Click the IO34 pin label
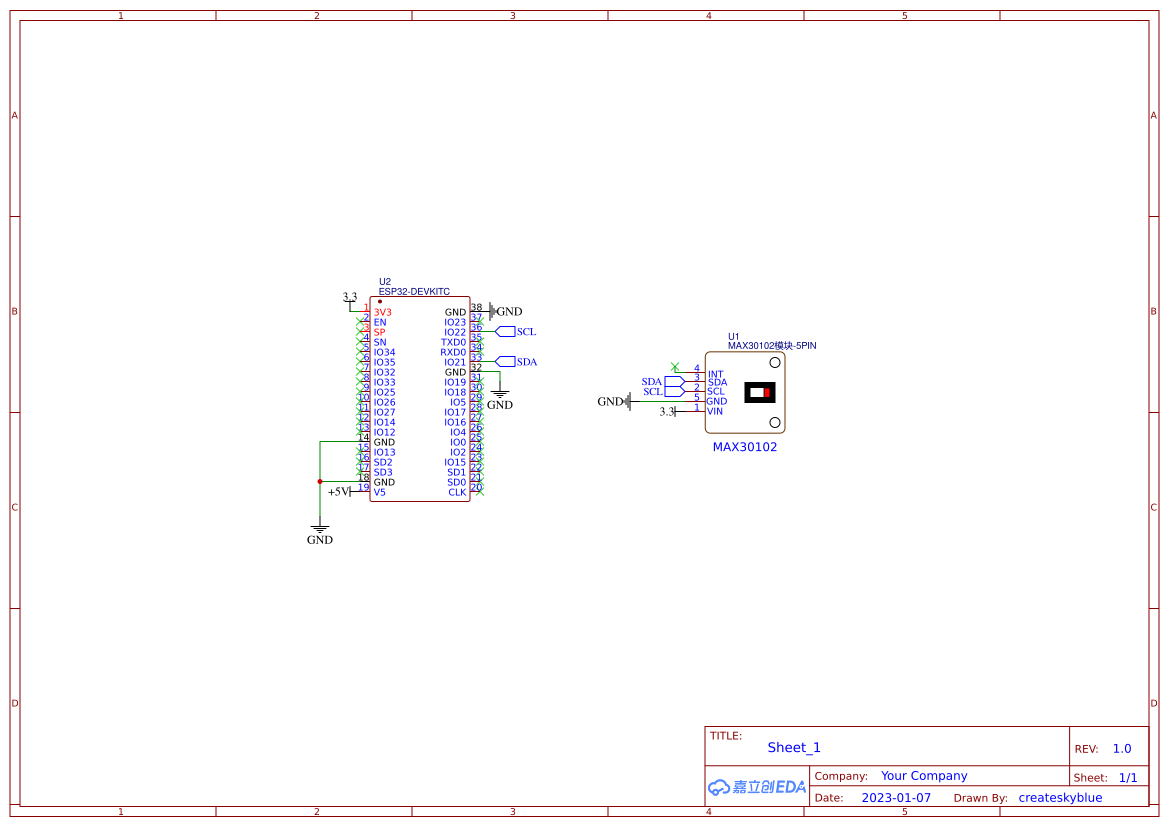Image resolution: width=1169 pixels, height=827 pixels. pyautogui.click(x=385, y=353)
